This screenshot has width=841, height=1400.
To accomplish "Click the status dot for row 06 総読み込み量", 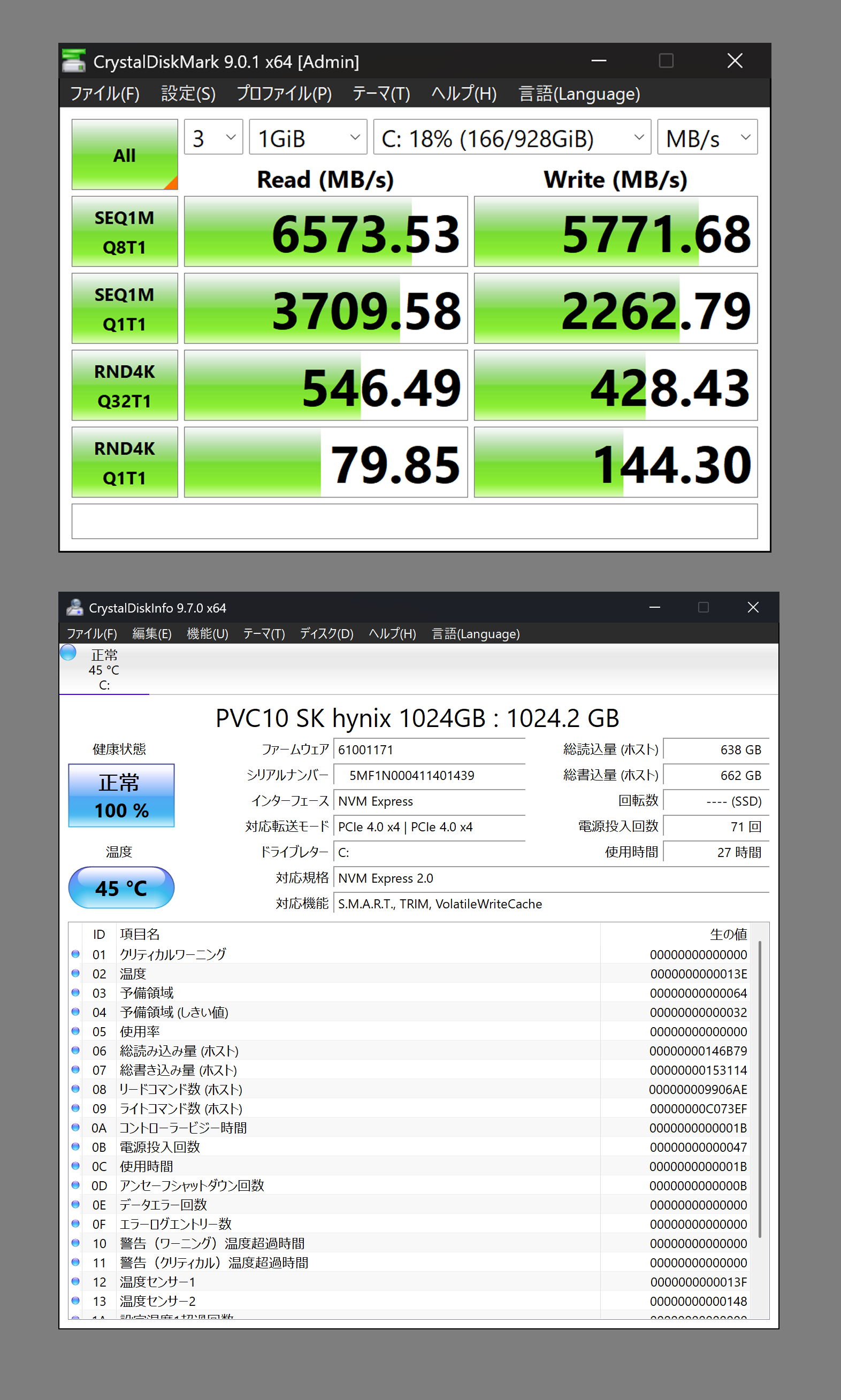I will (x=75, y=1051).
